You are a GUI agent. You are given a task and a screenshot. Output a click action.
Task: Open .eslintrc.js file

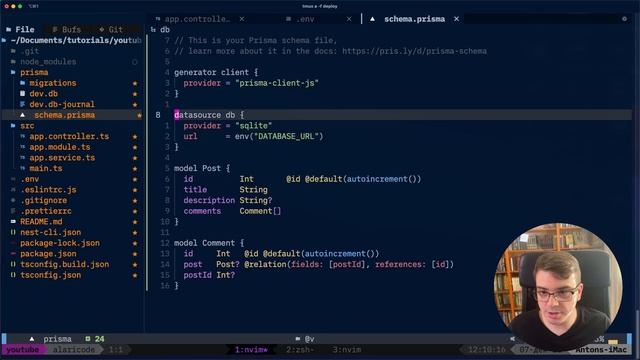(48, 189)
